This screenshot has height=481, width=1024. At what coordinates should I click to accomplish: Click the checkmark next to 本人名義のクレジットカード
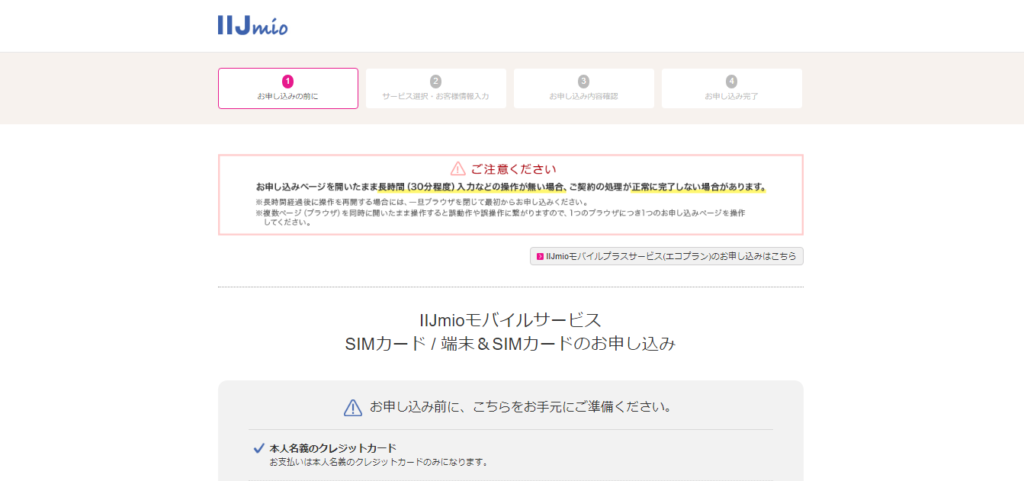(258, 448)
